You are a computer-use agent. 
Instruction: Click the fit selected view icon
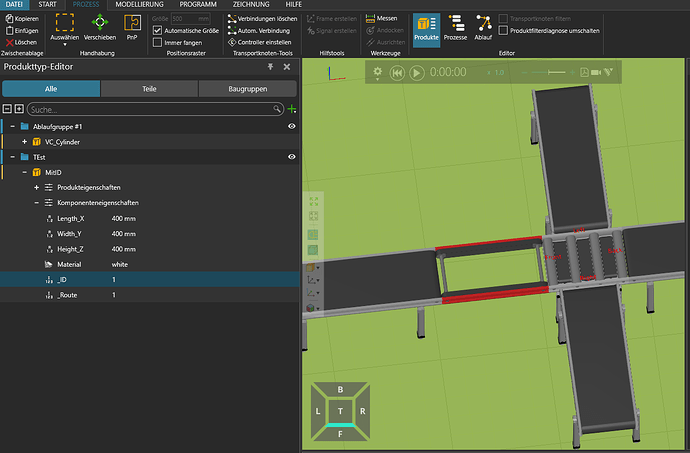[313, 216]
